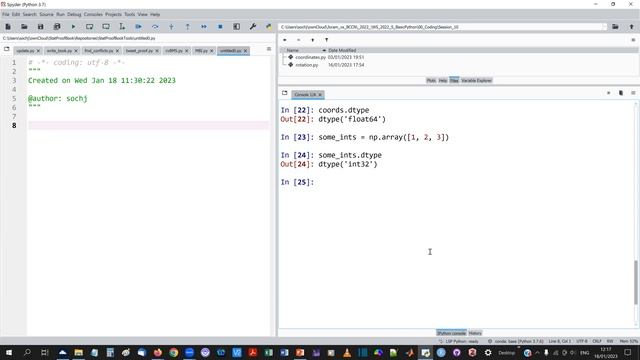Go up one level in the Files pane
This screenshot has height=360, width=640.
click(x=313, y=40)
